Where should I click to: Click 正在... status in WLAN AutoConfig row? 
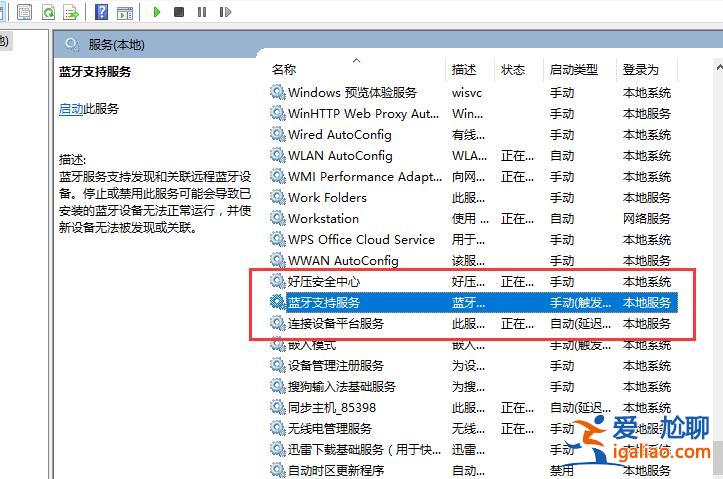point(517,155)
